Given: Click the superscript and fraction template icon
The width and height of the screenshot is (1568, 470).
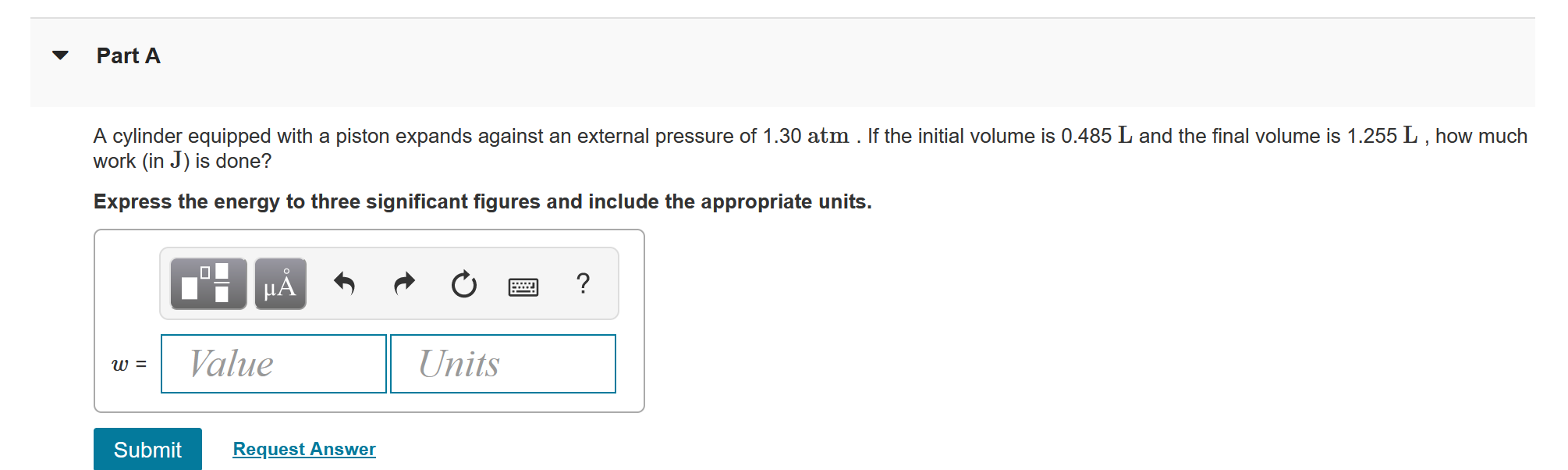Looking at the screenshot, I should (206, 284).
